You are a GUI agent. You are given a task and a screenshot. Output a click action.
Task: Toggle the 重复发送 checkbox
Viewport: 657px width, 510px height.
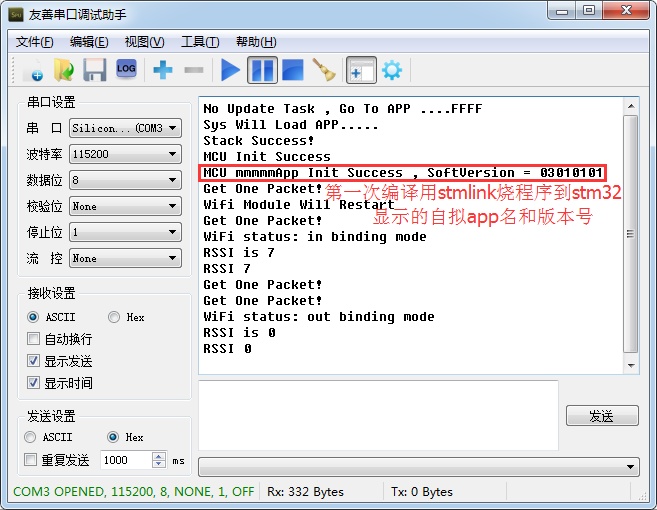(x=31, y=460)
